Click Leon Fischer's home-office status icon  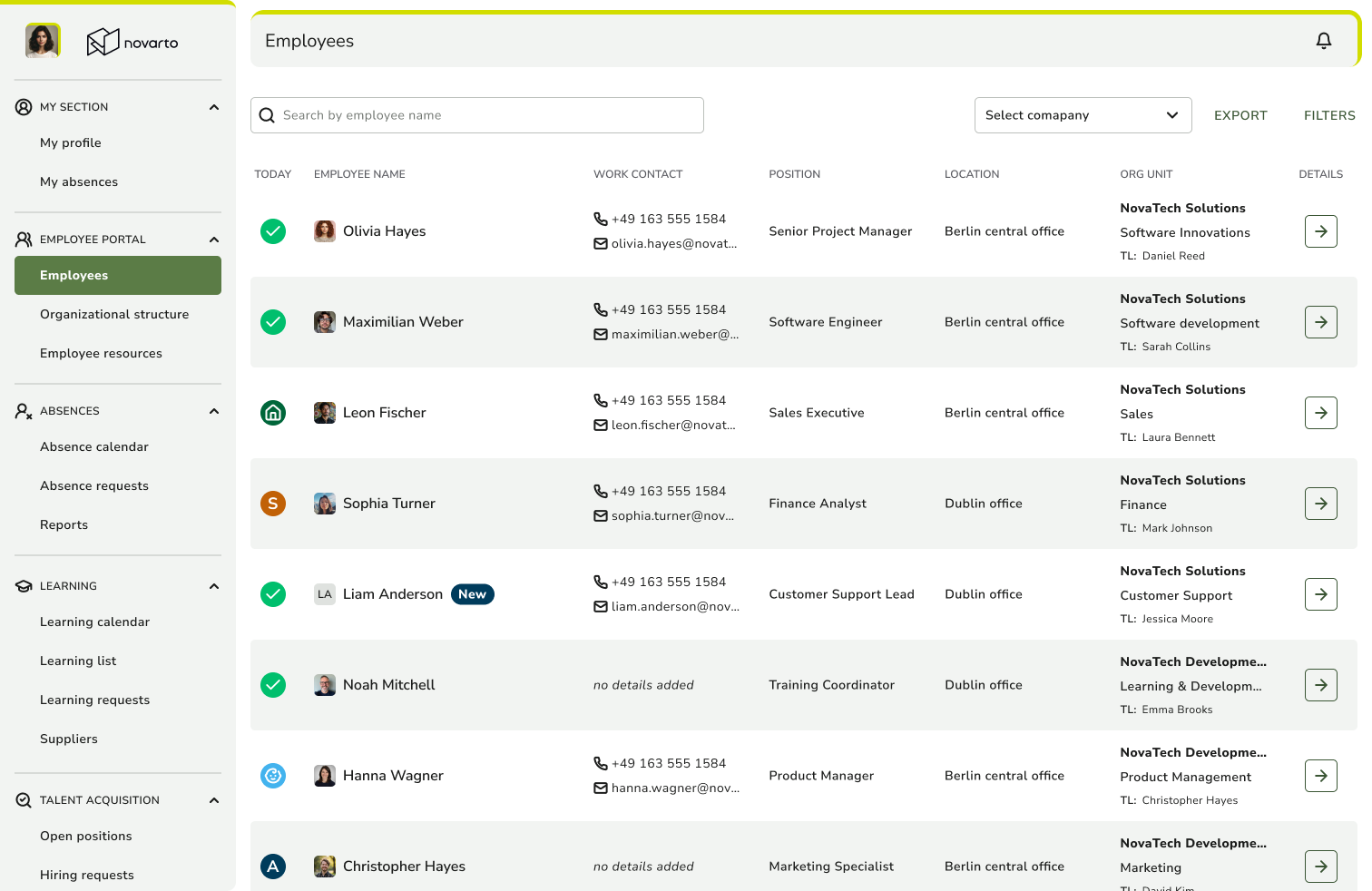273,413
